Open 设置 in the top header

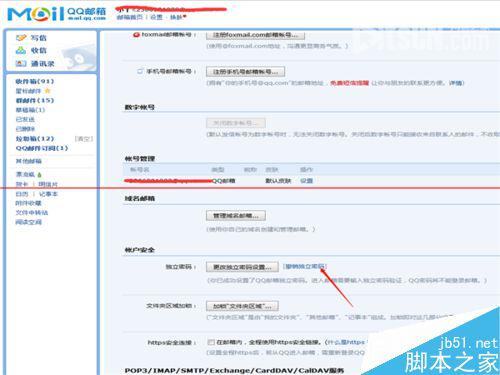(156, 17)
